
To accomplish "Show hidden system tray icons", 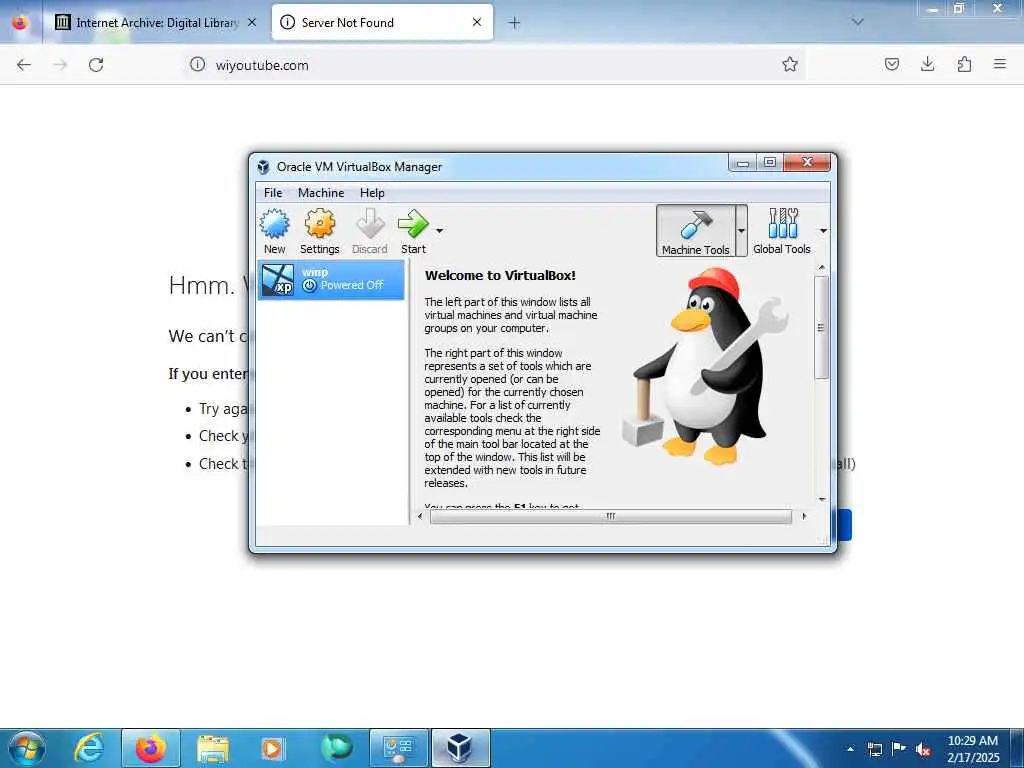I will click(x=850, y=749).
